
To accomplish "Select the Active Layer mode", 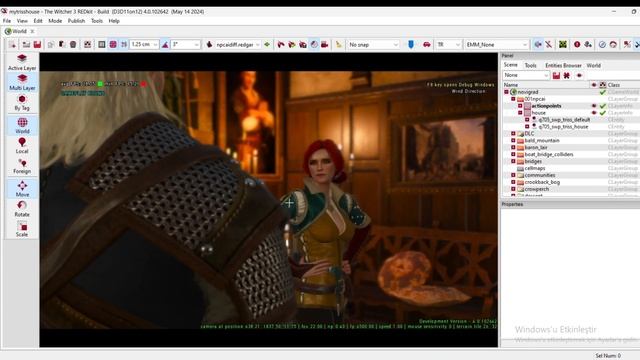I will 22,62.
